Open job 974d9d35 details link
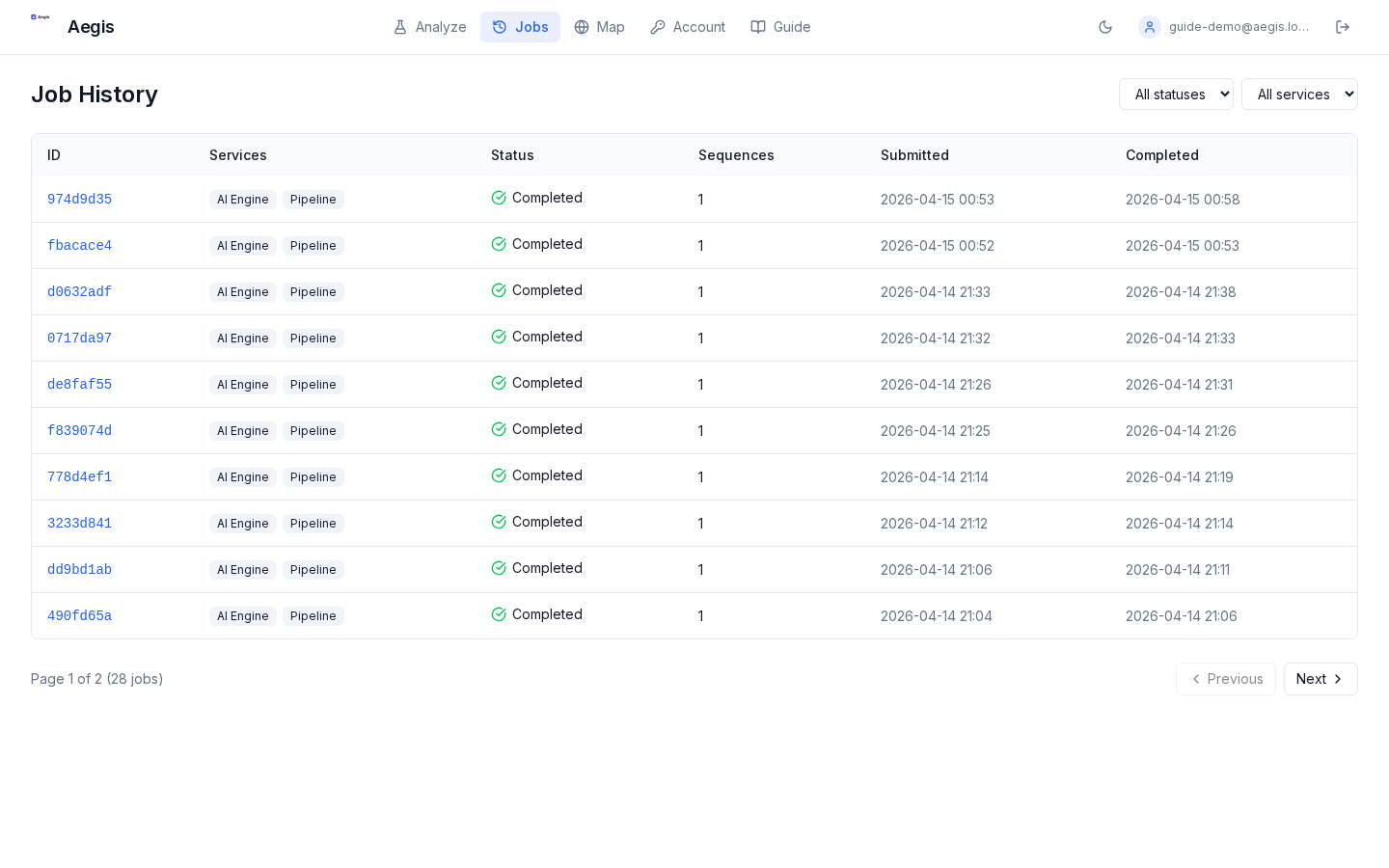The image size is (1389, 868). pyautogui.click(x=79, y=199)
